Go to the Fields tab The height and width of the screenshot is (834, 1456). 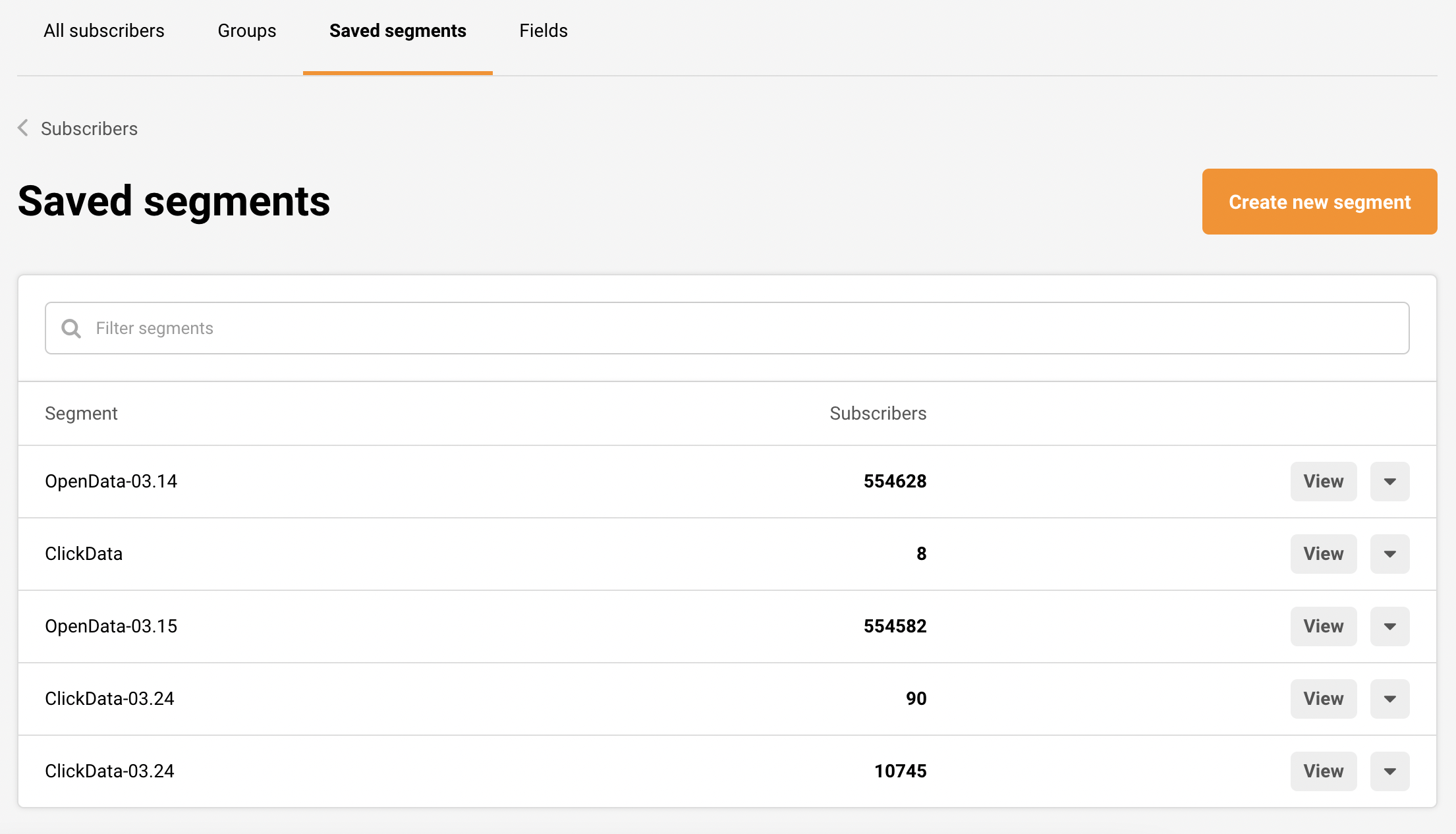coord(543,31)
